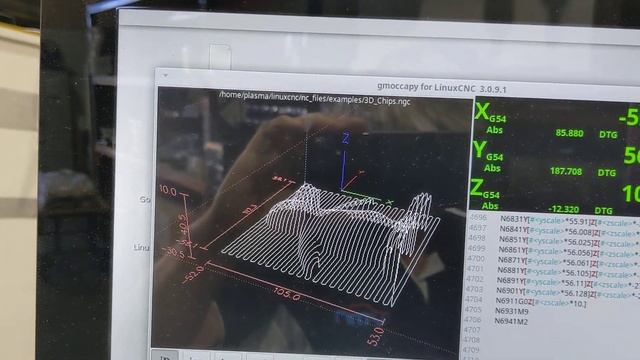This screenshot has width=640, height=360.
Task: Click line number 4707 in the code gutter
Action: 471,330
